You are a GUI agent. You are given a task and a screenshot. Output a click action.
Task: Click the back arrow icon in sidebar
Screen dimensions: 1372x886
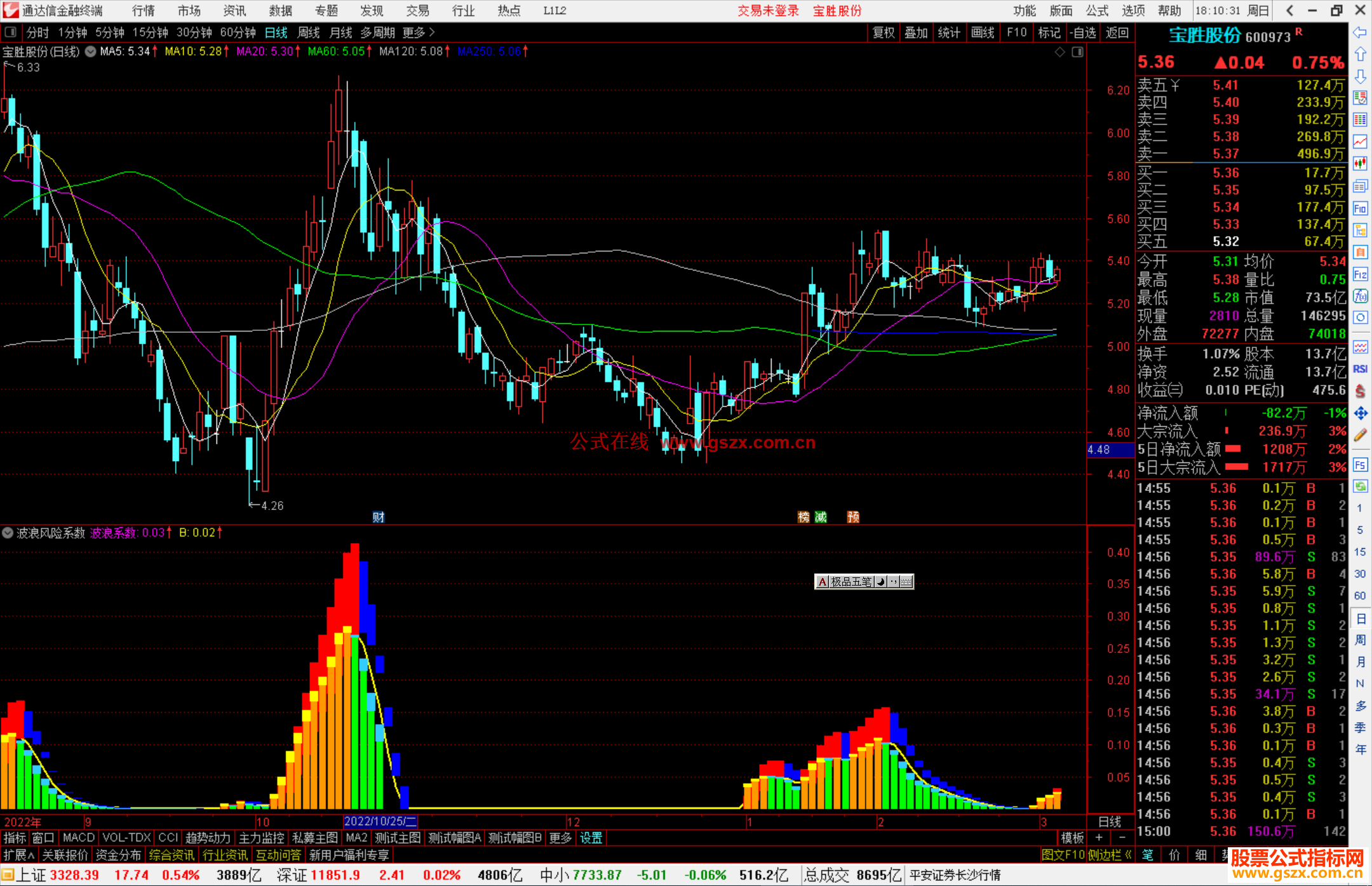tap(1360, 32)
